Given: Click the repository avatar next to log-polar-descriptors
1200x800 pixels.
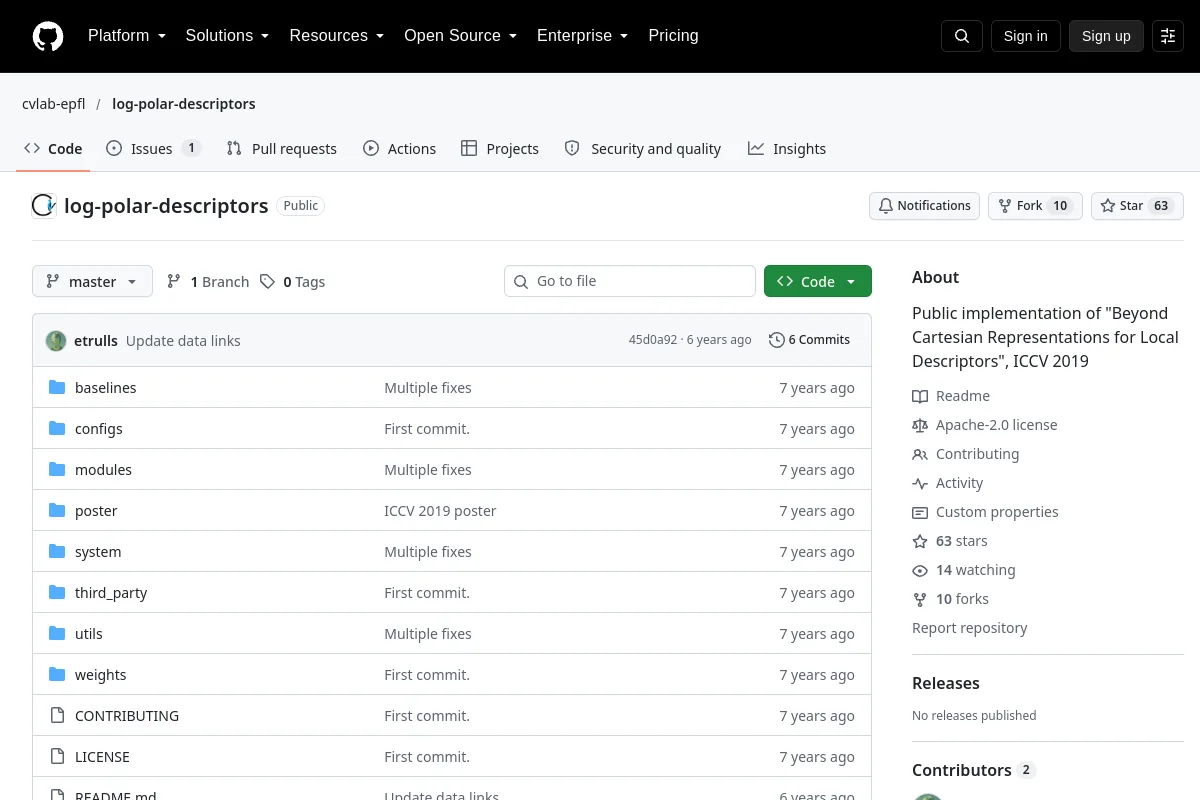Looking at the screenshot, I should [44, 206].
